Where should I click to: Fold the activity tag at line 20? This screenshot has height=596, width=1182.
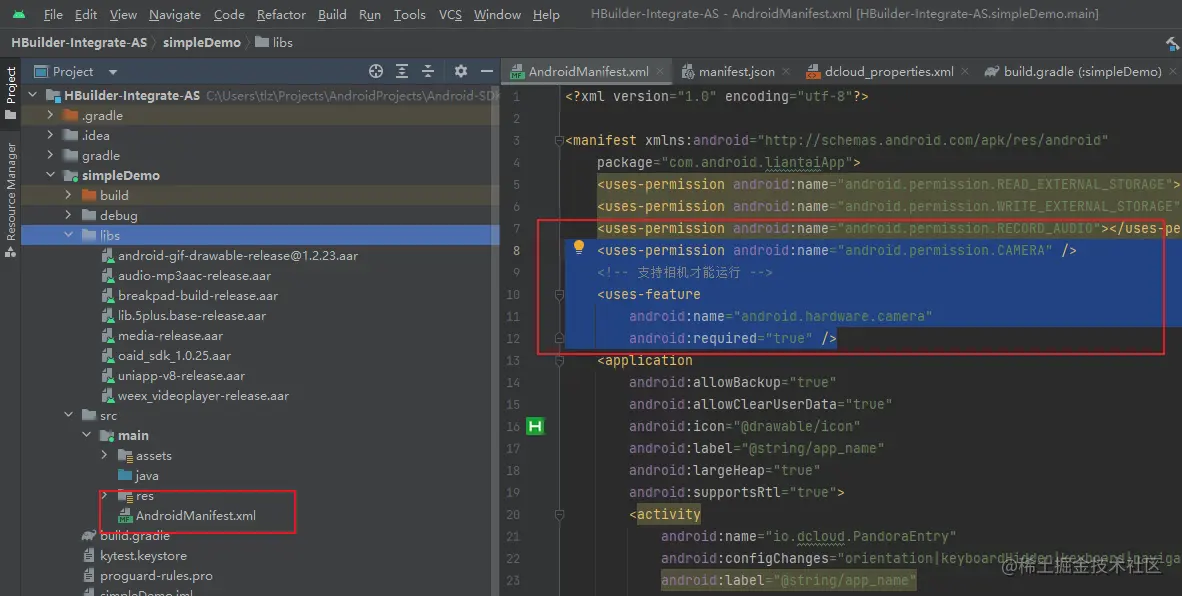(x=559, y=515)
